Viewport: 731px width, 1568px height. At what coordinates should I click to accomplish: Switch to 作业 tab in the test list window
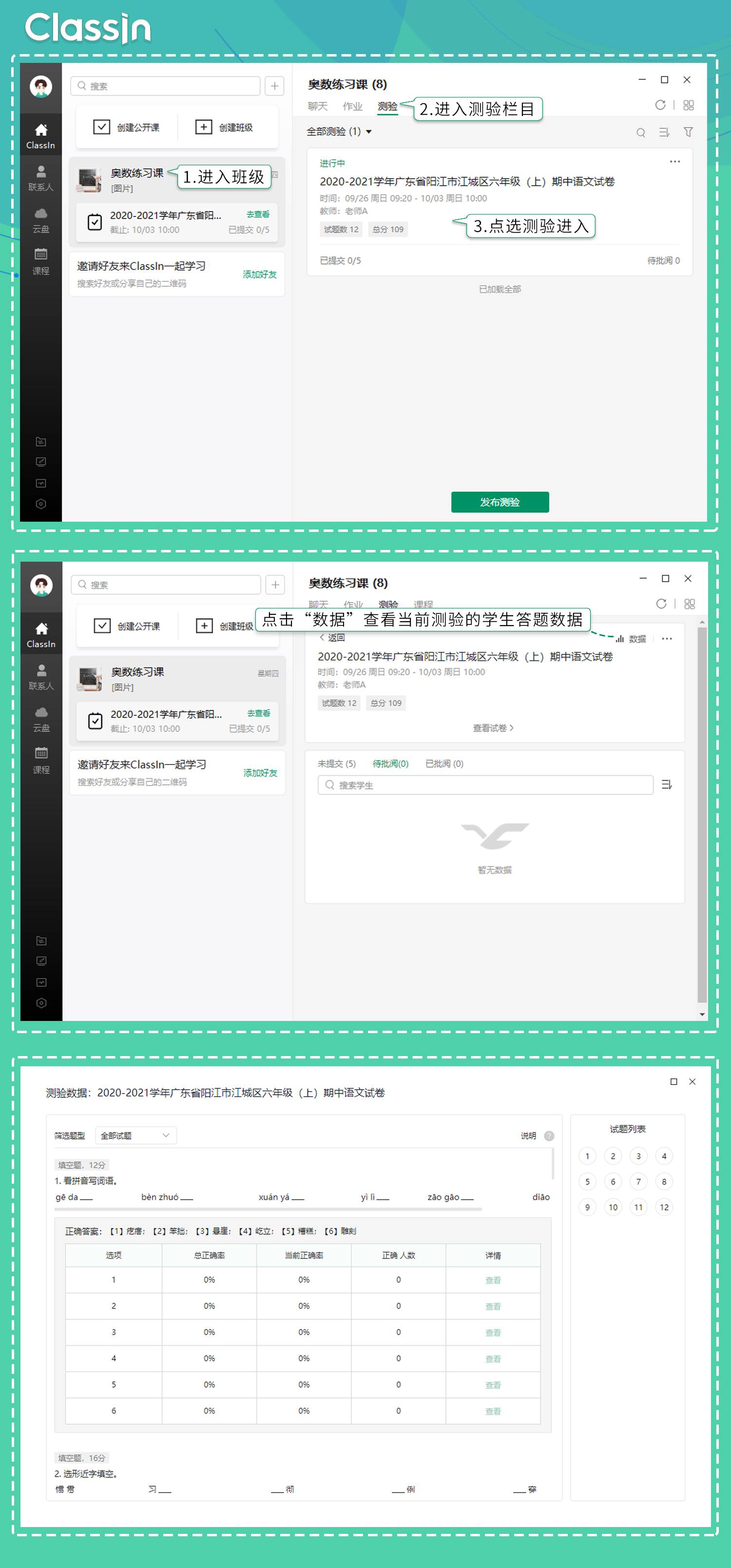[x=352, y=106]
